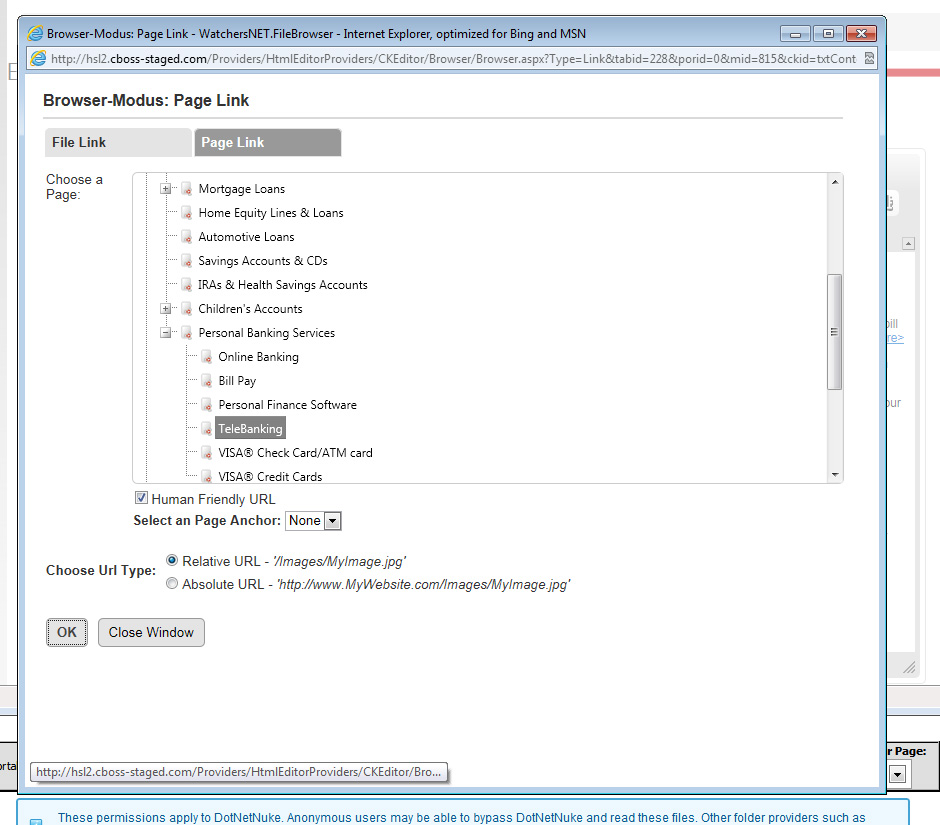Expand the Mortgage Loans tree node
The image size is (940, 825).
pos(166,189)
